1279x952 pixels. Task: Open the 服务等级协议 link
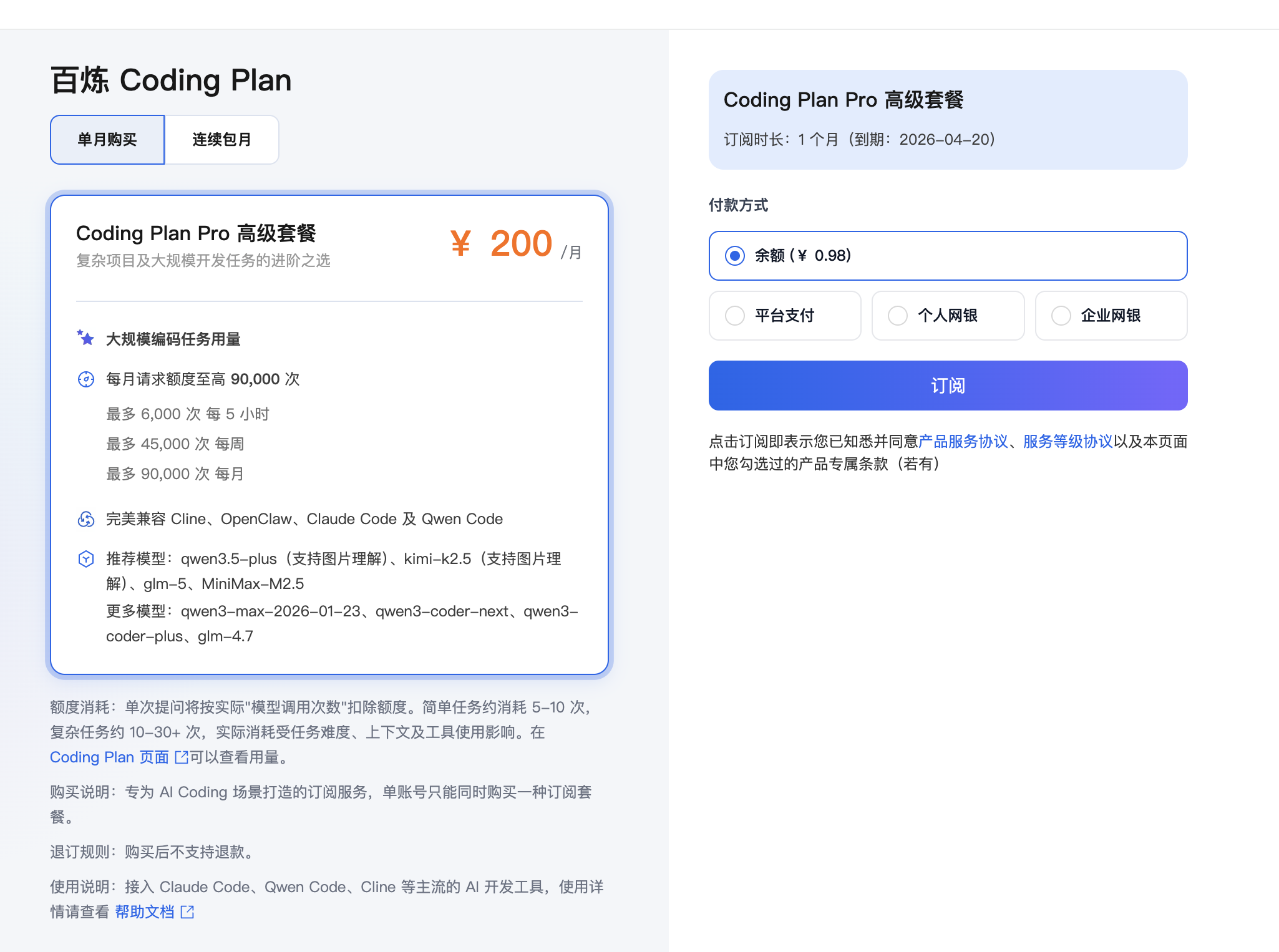click(1067, 442)
